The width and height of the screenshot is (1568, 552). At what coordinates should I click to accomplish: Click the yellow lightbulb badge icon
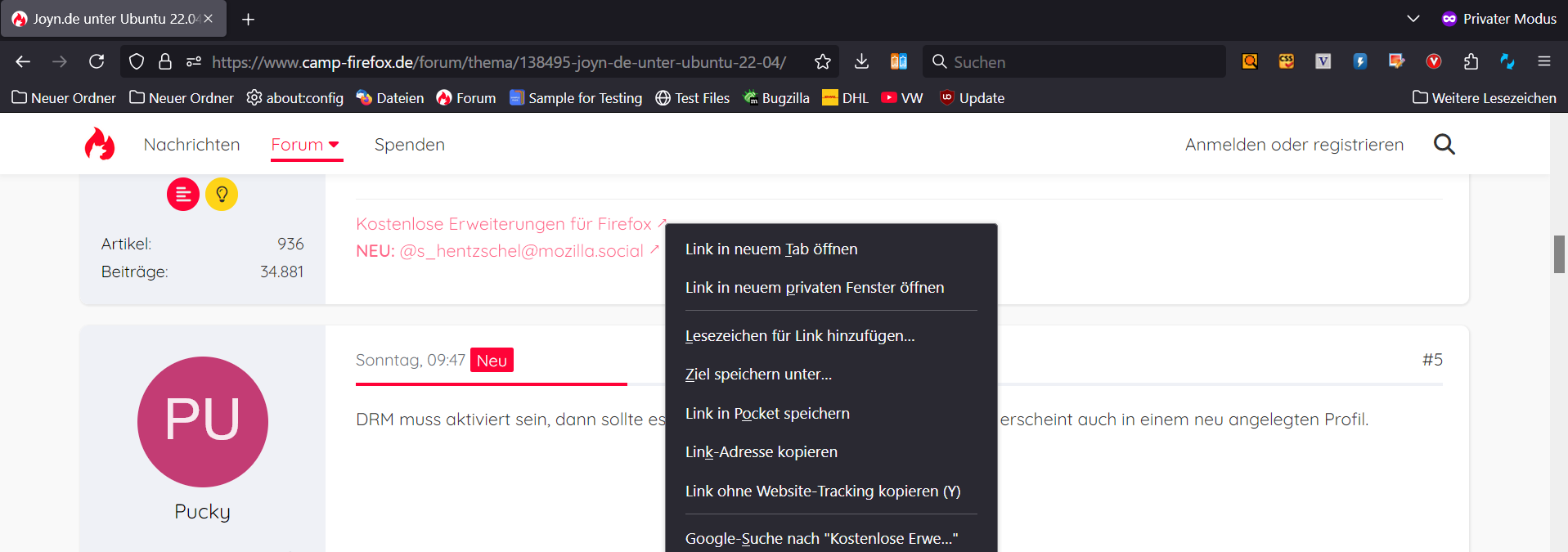click(x=222, y=195)
